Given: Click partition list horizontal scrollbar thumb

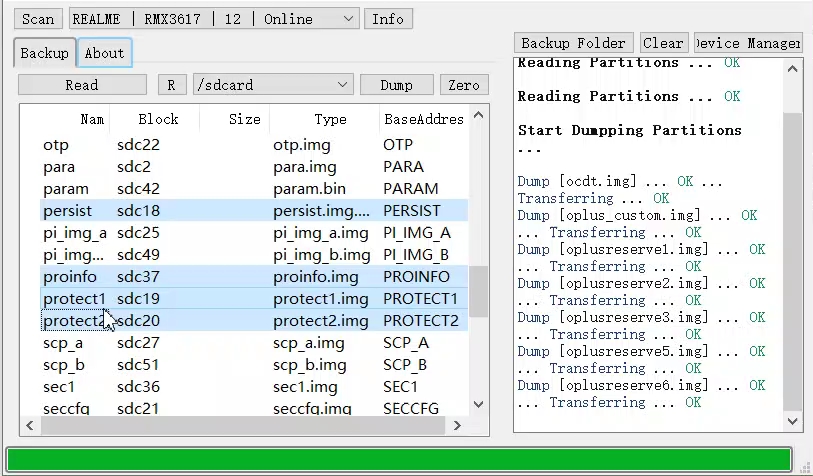Looking at the screenshot, I should pos(243,426).
